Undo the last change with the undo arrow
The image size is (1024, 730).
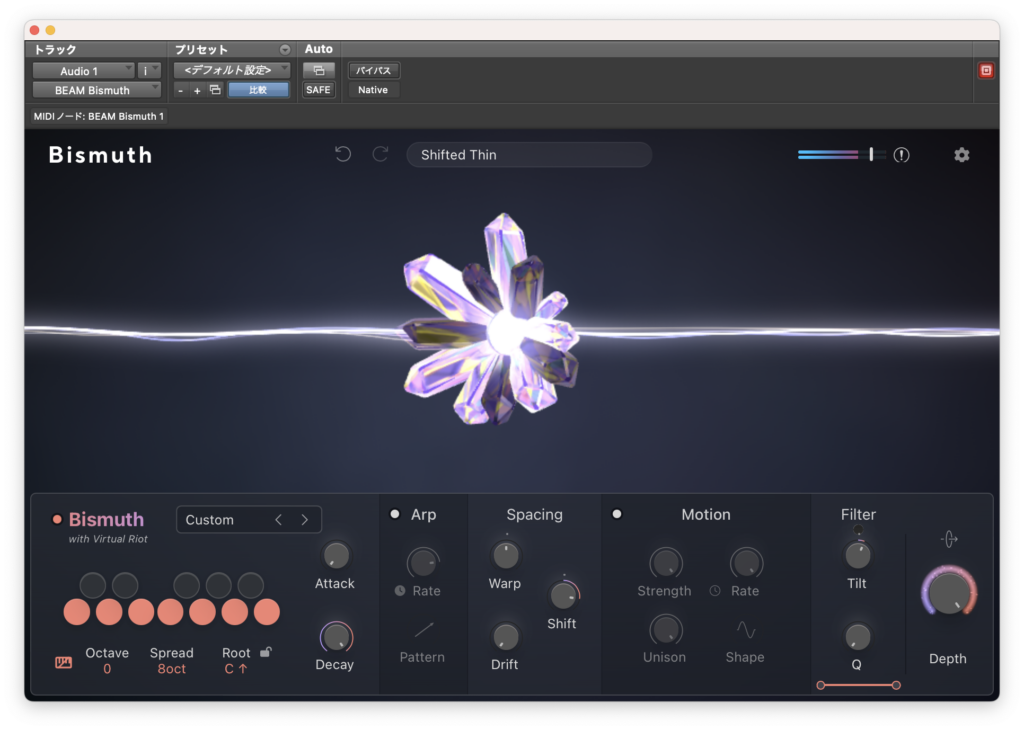(x=343, y=154)
